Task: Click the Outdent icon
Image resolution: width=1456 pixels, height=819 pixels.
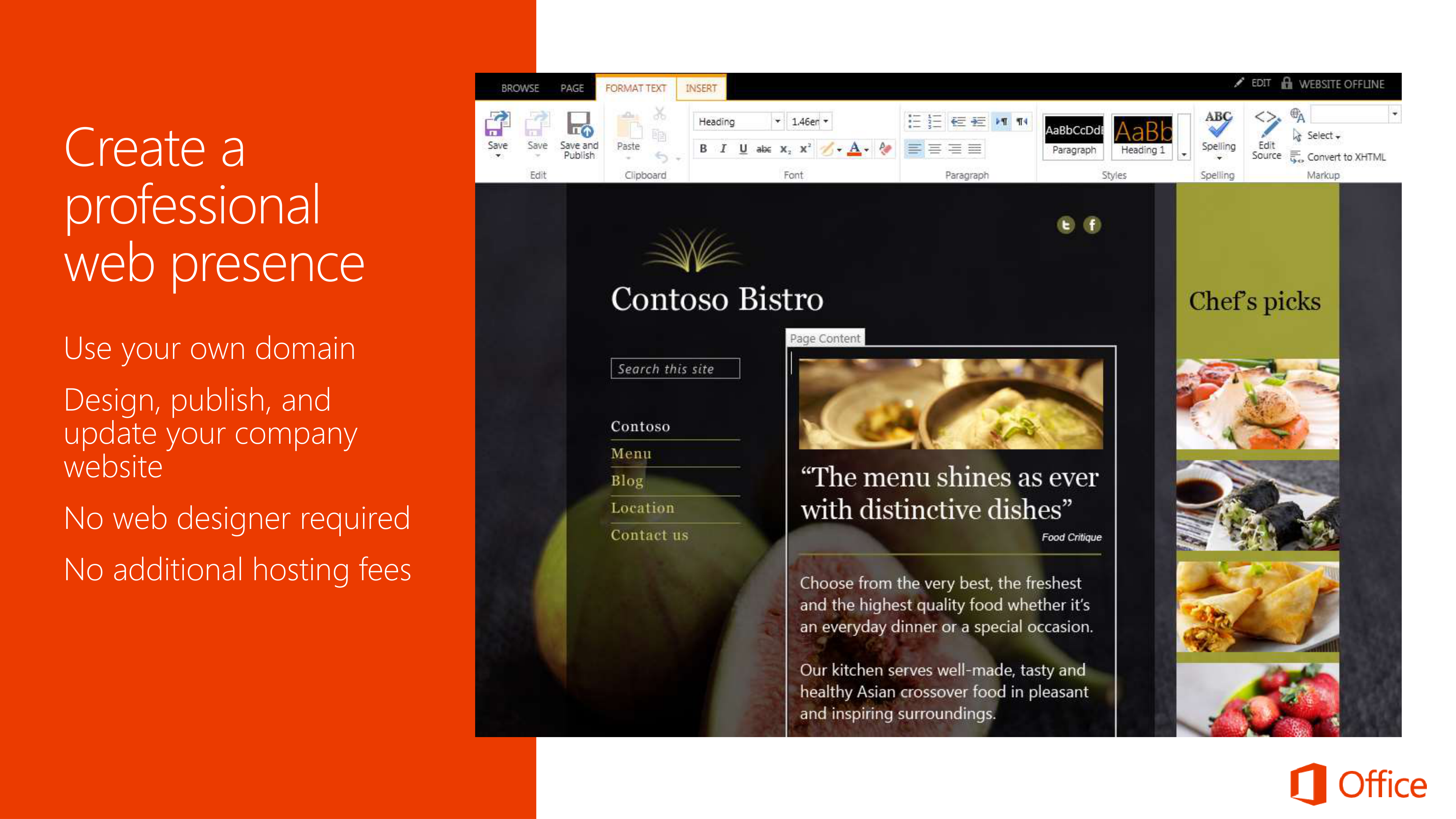Action: click(958, 121)
